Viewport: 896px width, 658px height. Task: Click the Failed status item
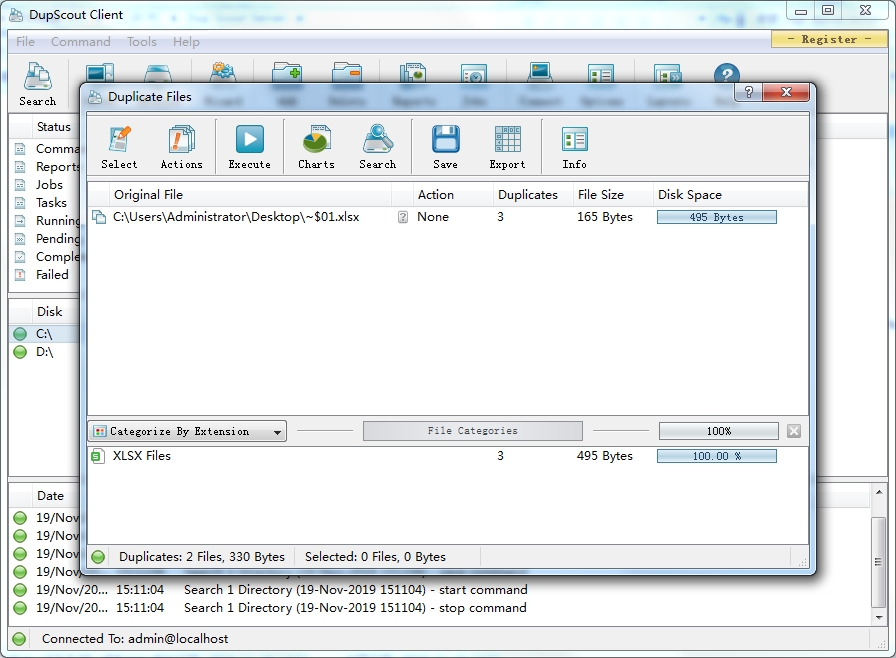(x=52, y=275)
